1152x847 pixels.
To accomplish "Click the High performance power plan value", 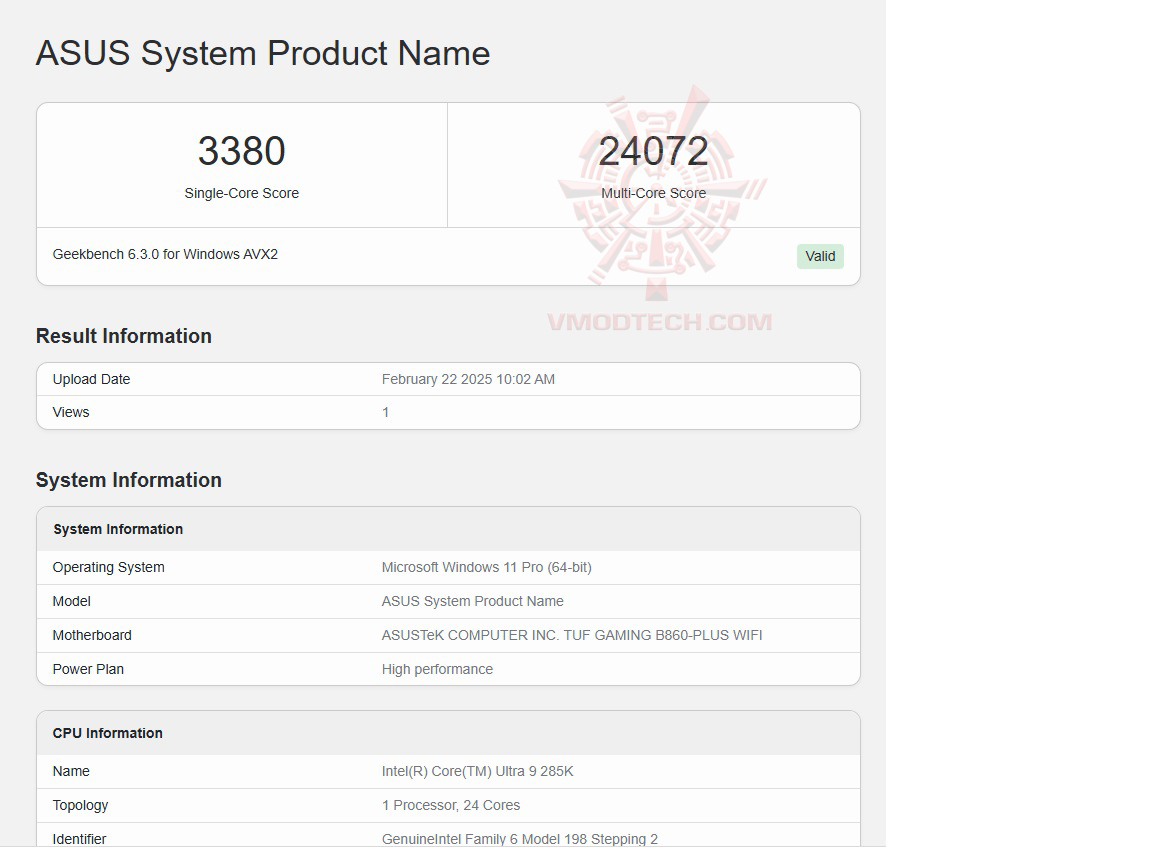I will coord(438,669).
